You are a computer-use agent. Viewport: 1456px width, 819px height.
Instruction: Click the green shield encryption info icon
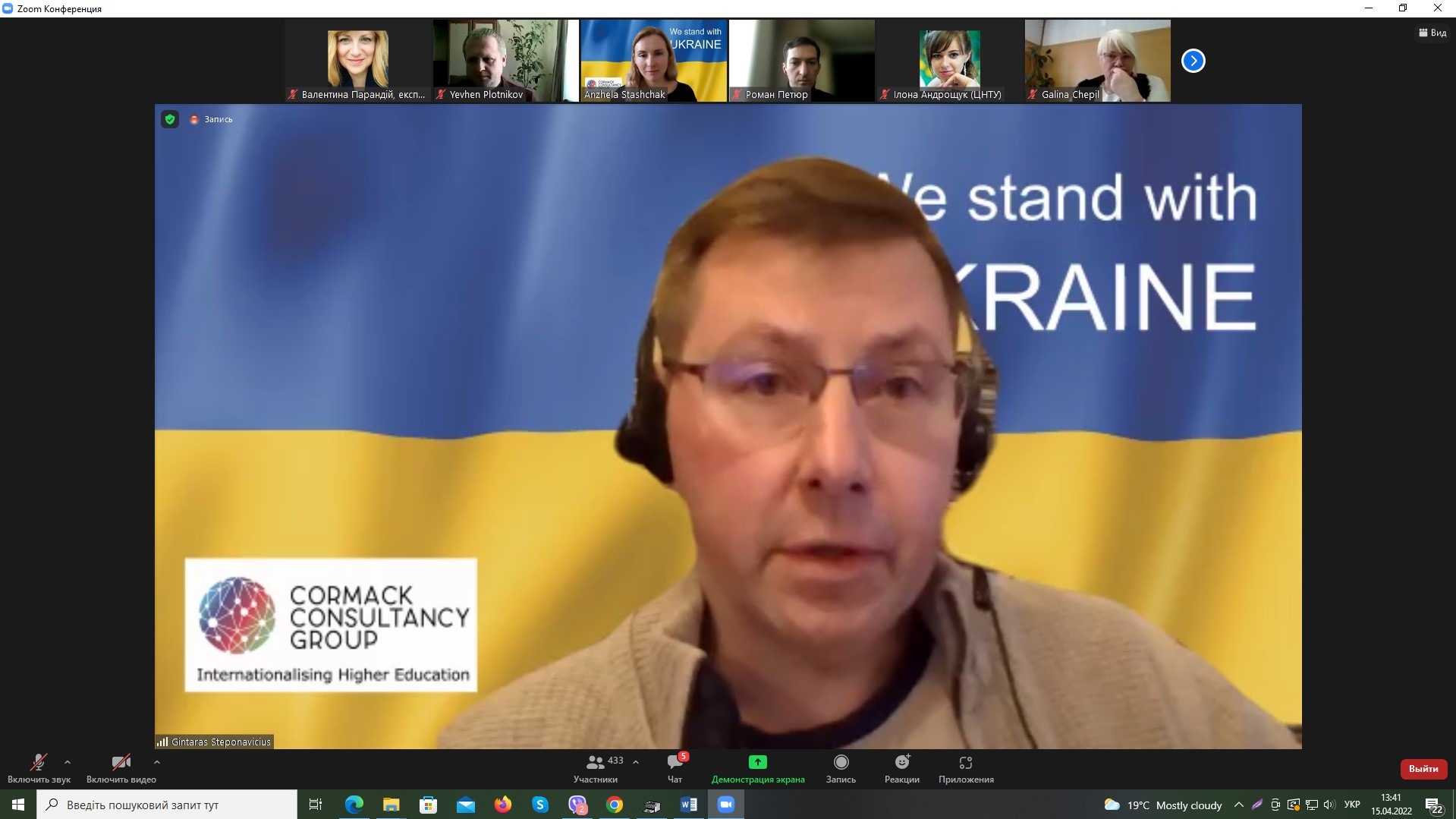(170, 119)
